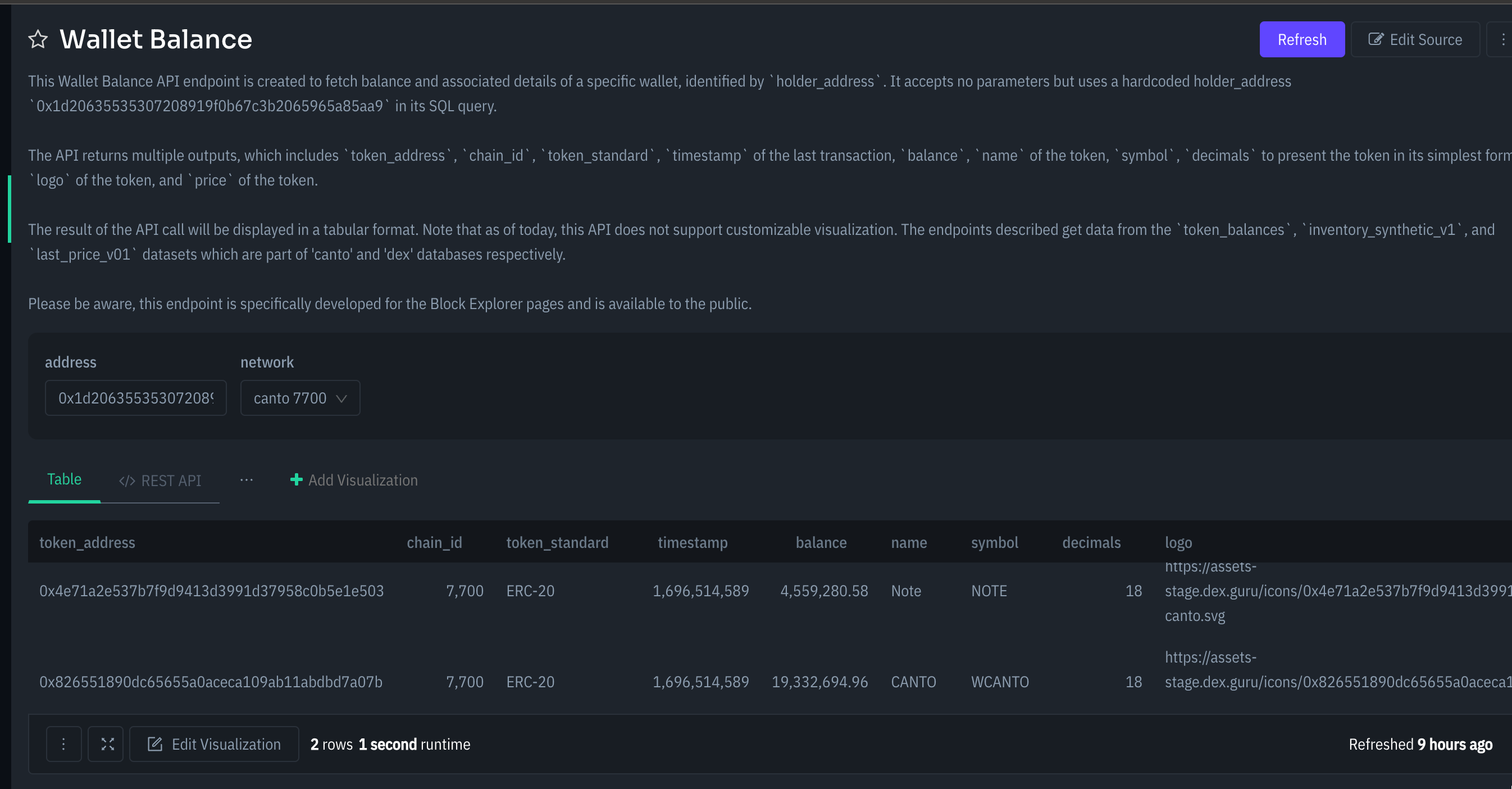Viewport: 1512px width, 789px height.
Task: Switch to the Table tab
Action: [64, 479]
